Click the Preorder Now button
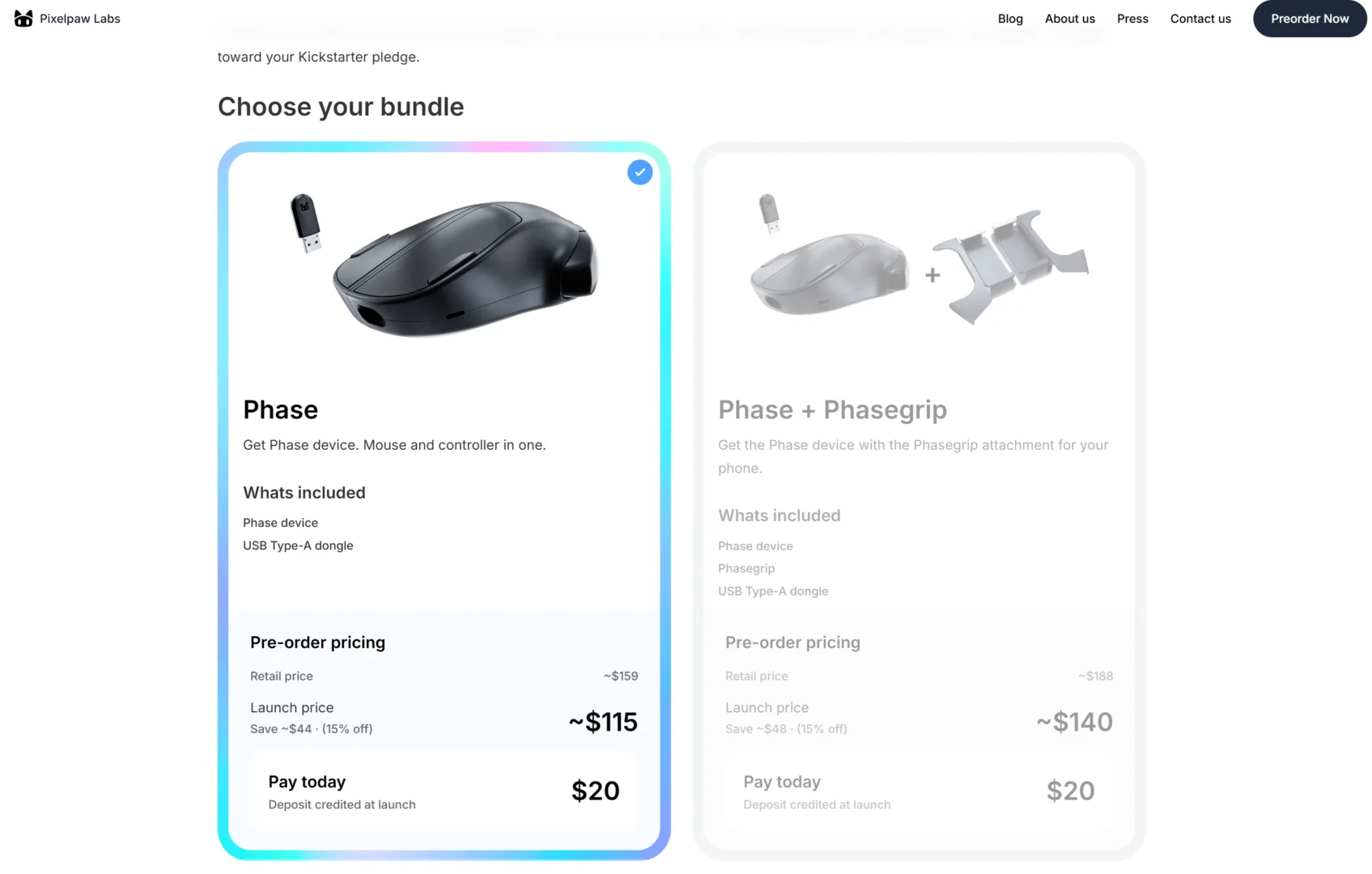 tap(1309, 19)
